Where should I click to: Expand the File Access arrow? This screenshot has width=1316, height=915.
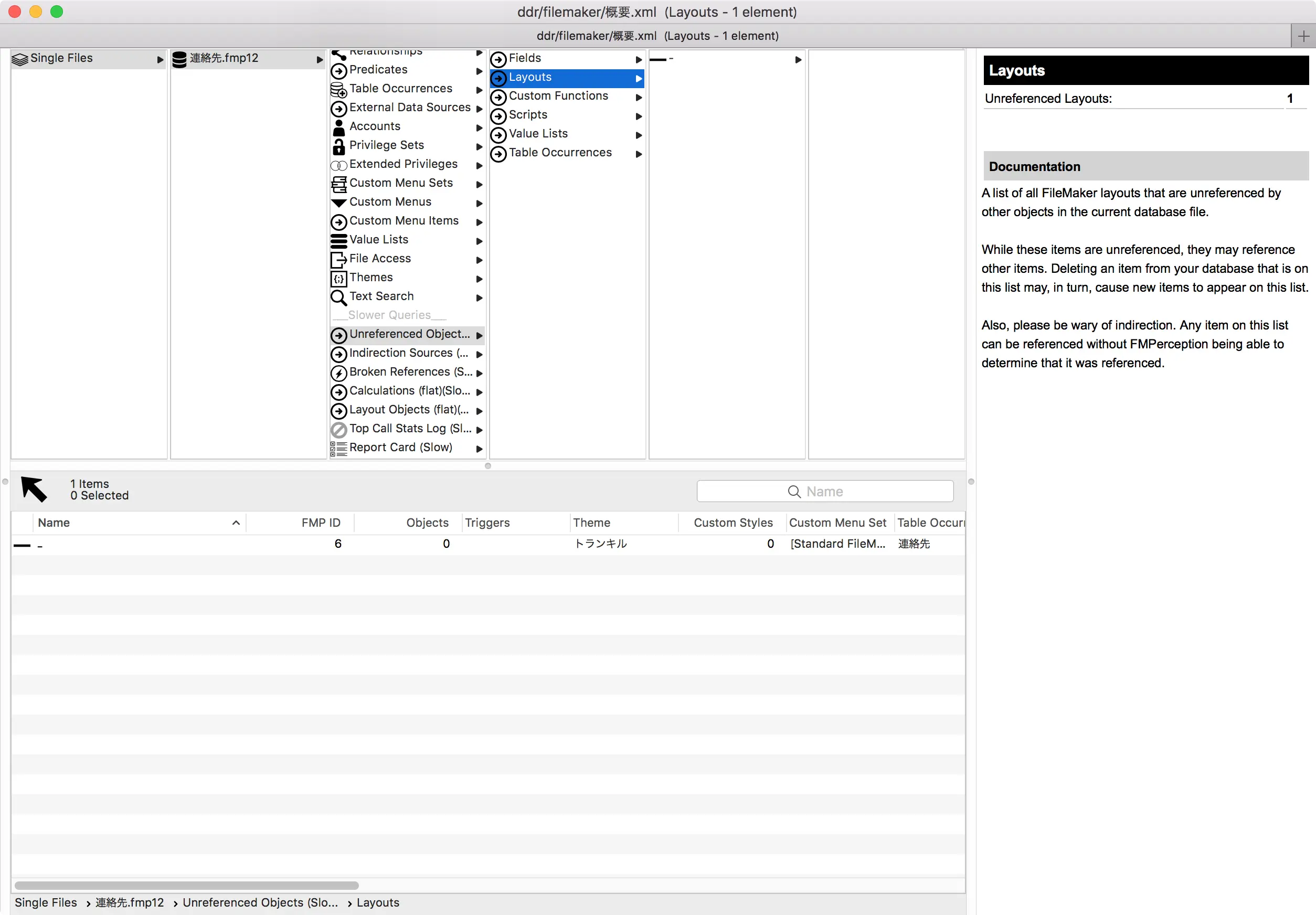tap(479, 260)
